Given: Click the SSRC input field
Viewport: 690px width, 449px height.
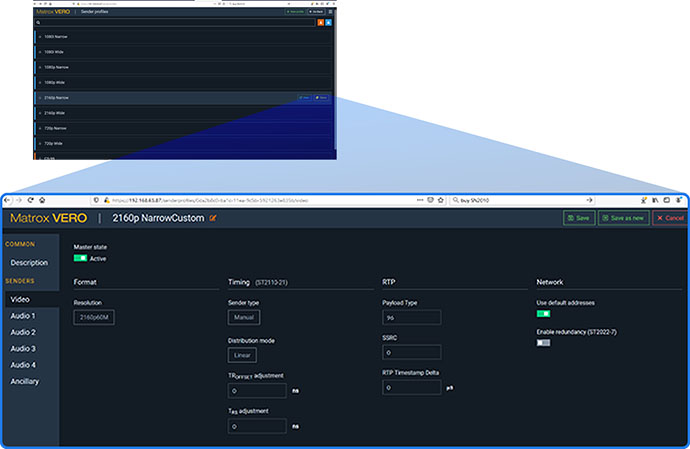Looking at the screenshot, I should pyautogui.click(x=411, y=353).
